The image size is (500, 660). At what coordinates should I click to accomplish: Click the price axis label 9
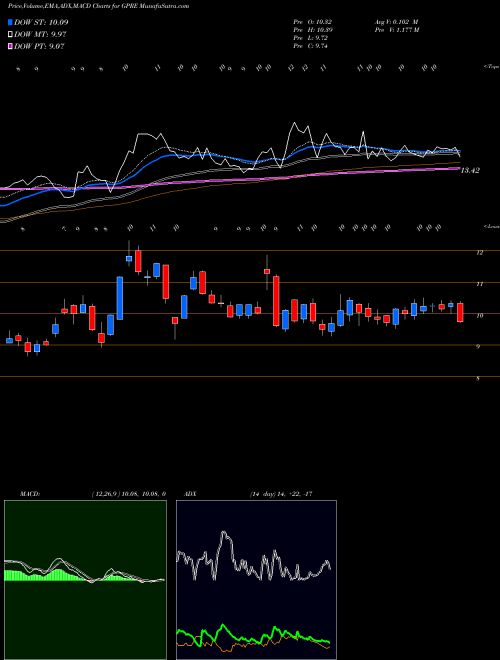pos(478,347)
